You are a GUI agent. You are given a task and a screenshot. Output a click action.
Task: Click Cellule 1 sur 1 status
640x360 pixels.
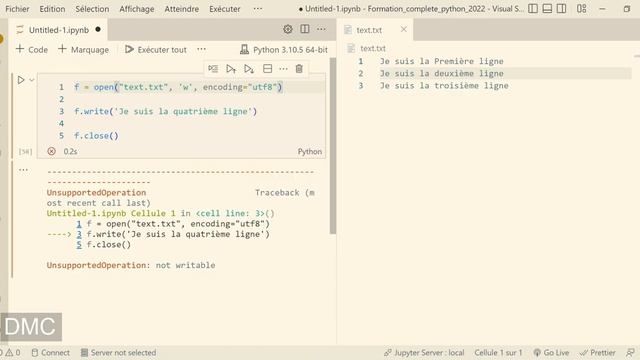(x=498, y=353)
